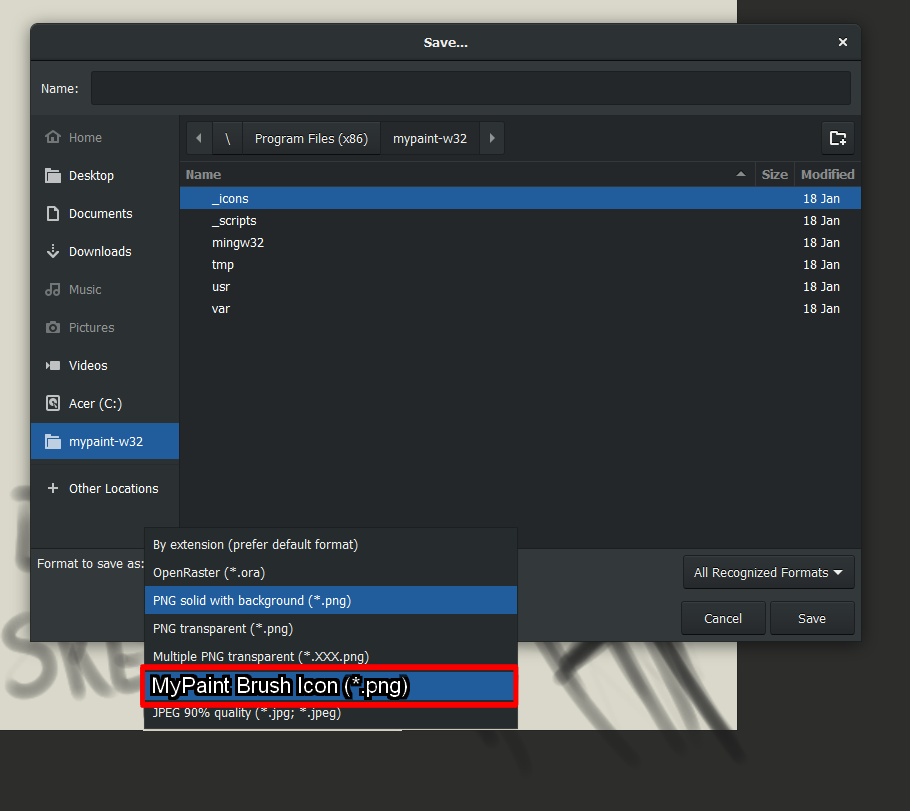
Task: Go to Documents in sidebar
Action: [x=105, y=214]
